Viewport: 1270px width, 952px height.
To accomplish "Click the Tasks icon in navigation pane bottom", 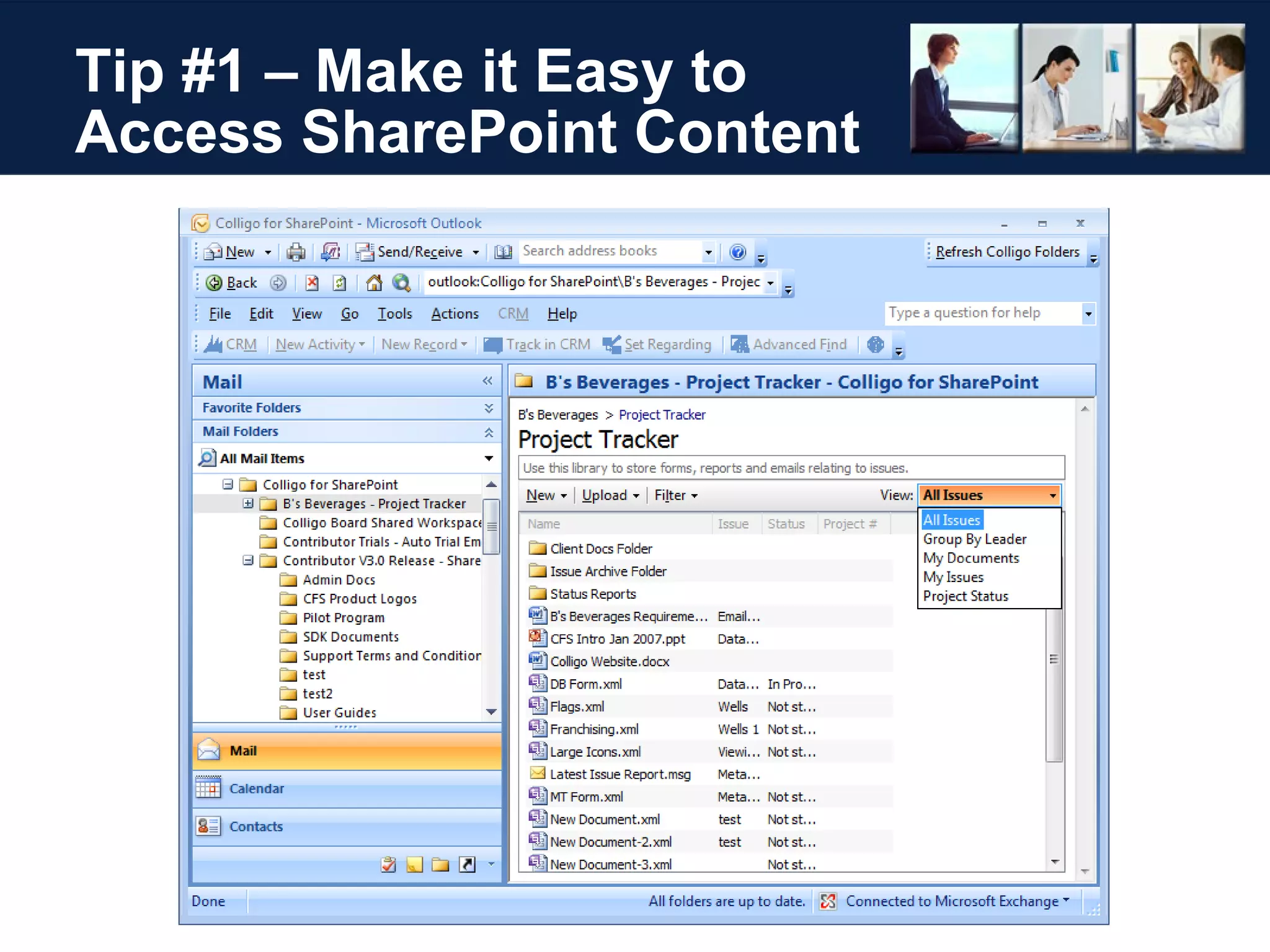I will pos(389,864).
